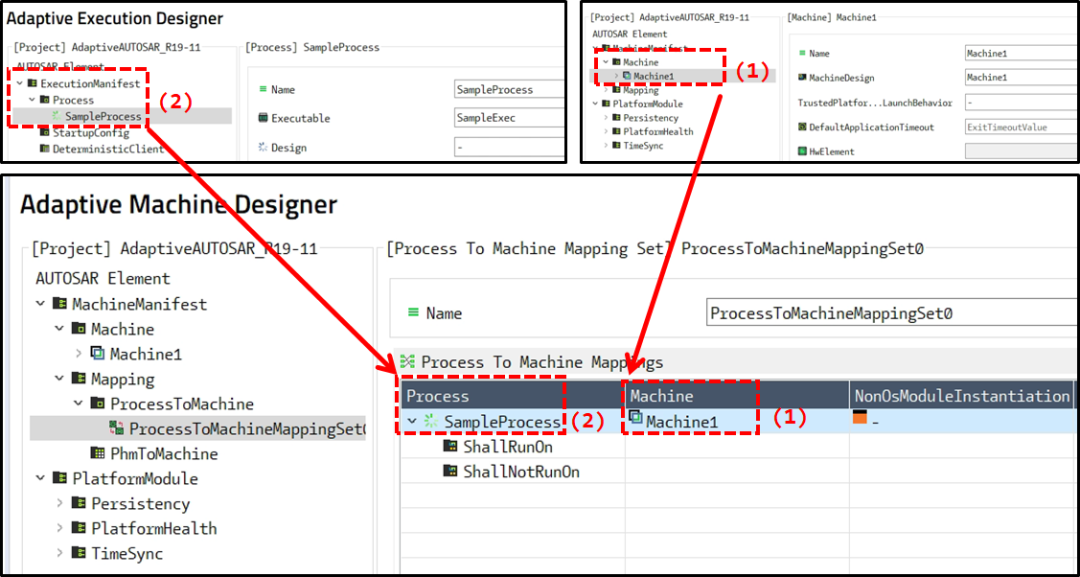
Task: Click Process column header in mappings table
Action: (x=513, y=395)
